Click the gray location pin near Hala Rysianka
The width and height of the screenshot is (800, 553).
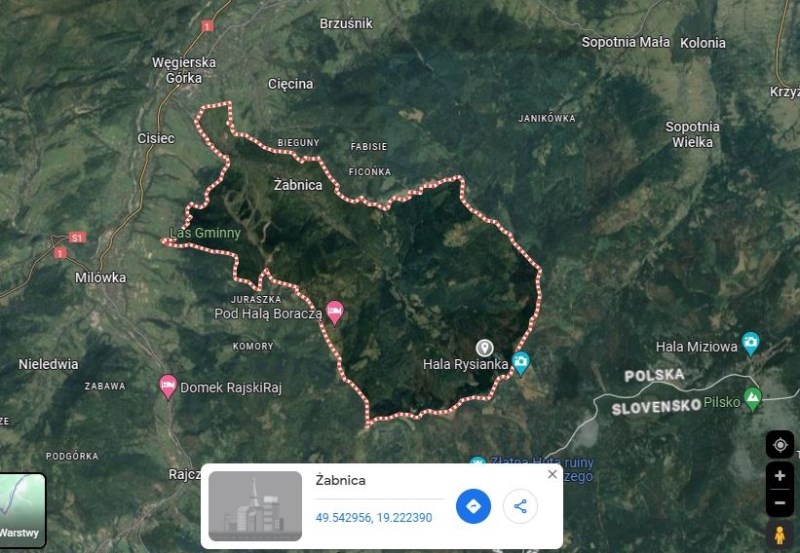(x=484, y=348)
